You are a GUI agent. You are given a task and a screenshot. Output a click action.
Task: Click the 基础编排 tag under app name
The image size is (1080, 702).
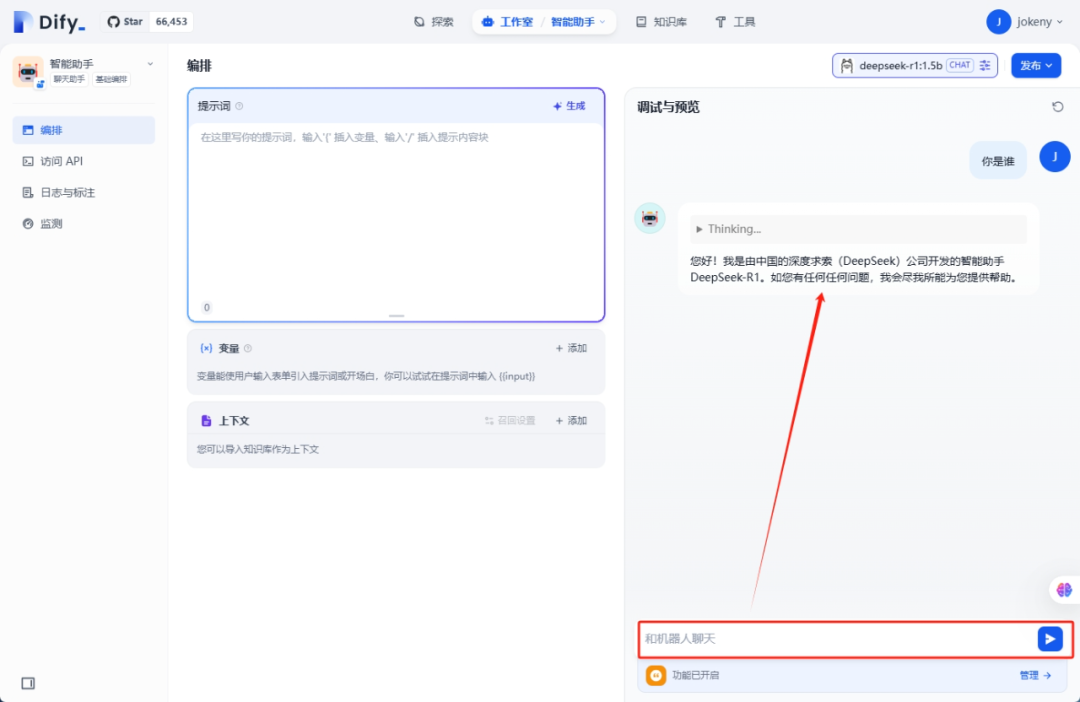[x=112, y=80]
